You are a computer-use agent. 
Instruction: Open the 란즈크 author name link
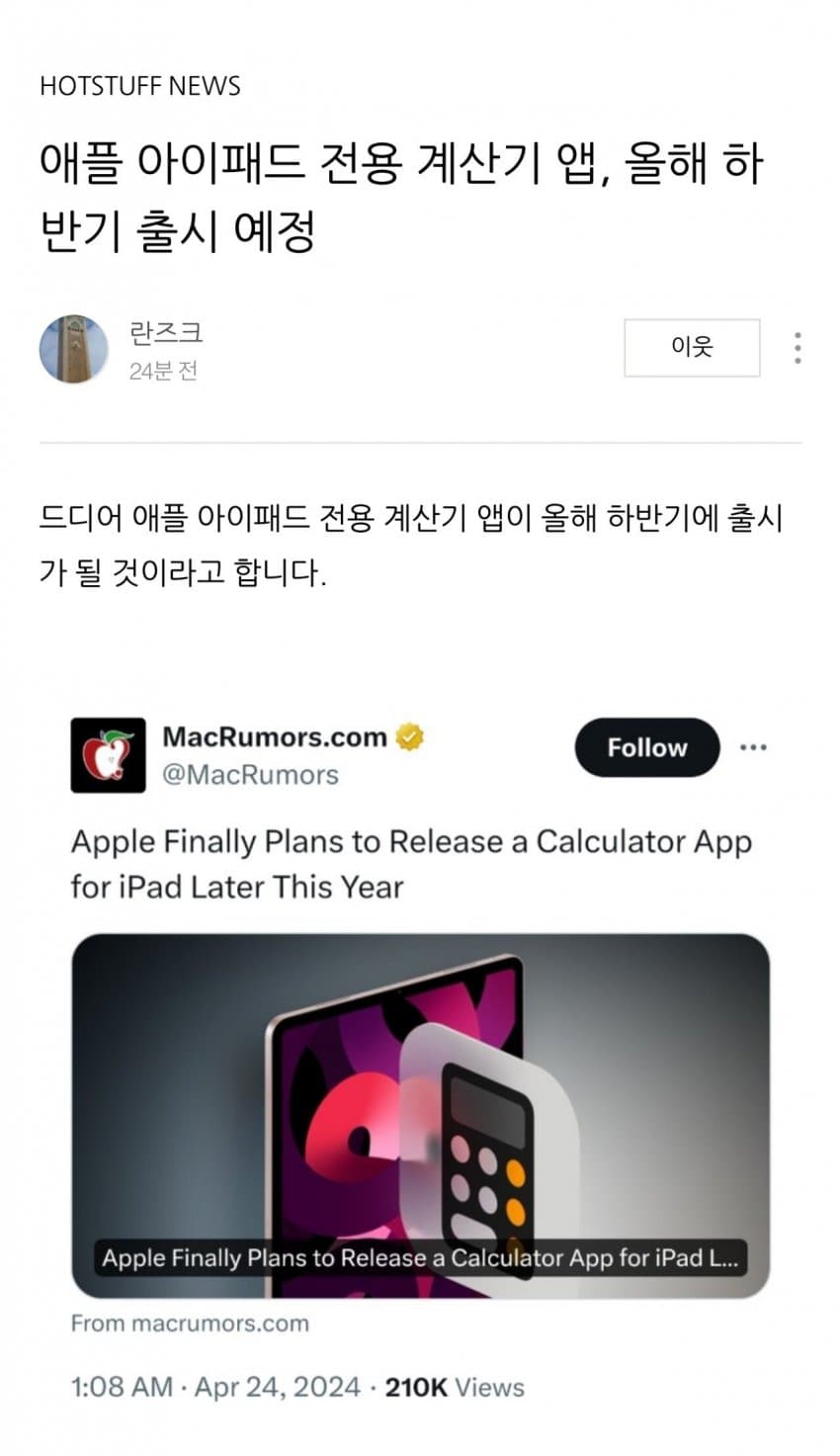166,333
